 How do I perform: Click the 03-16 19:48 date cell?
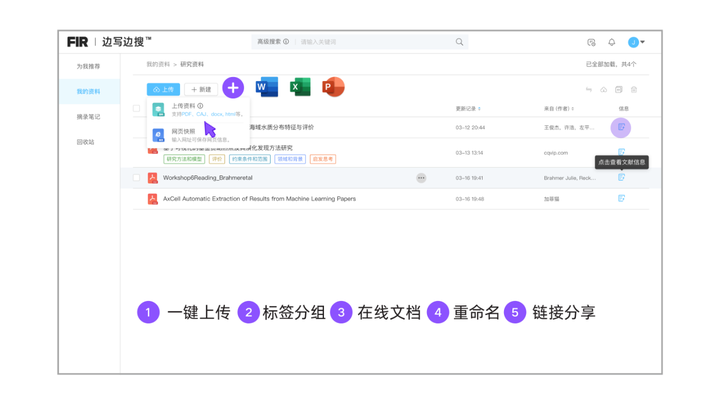tap(470, 199)
